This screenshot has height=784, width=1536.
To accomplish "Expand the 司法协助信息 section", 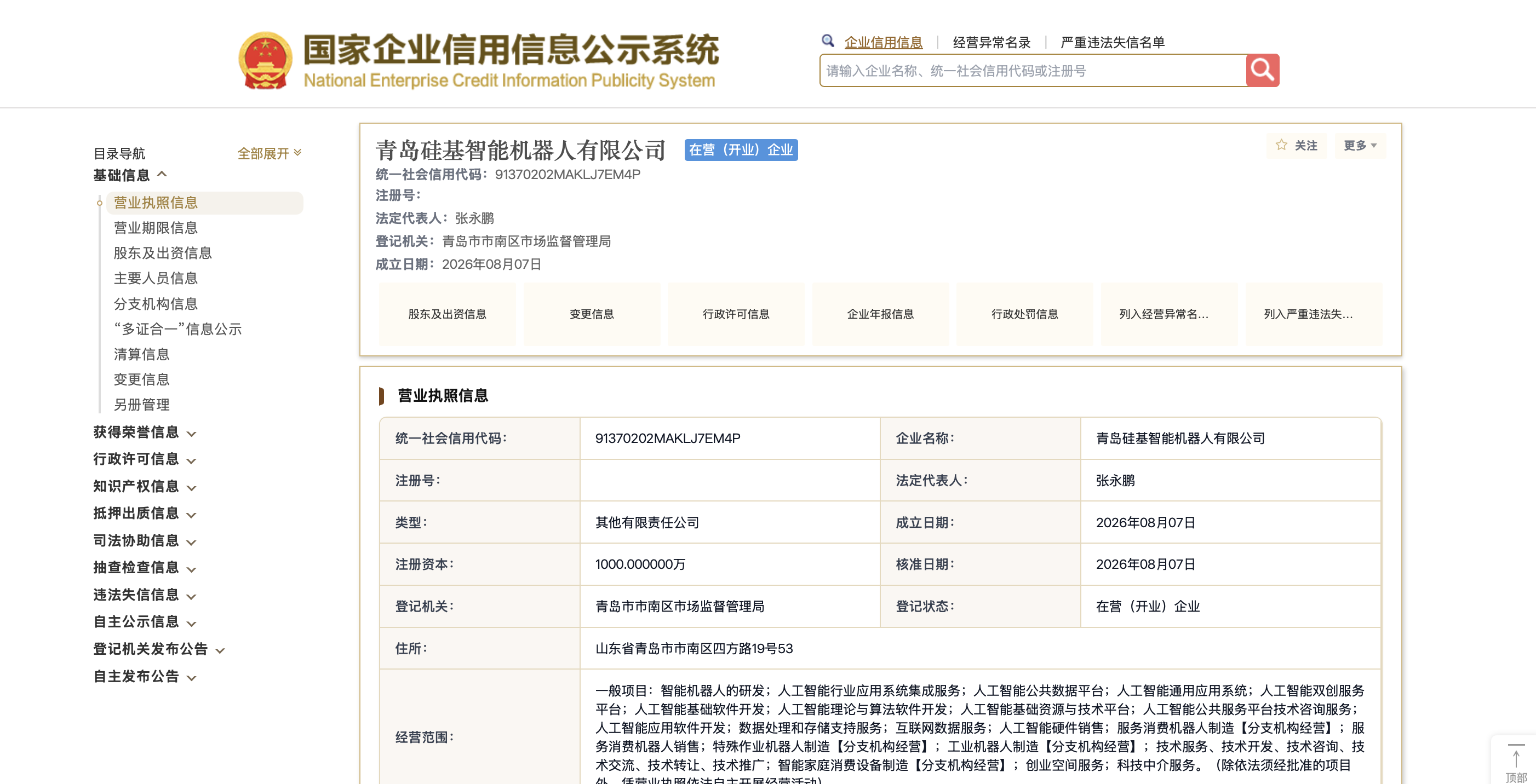I will pos(144,541).
